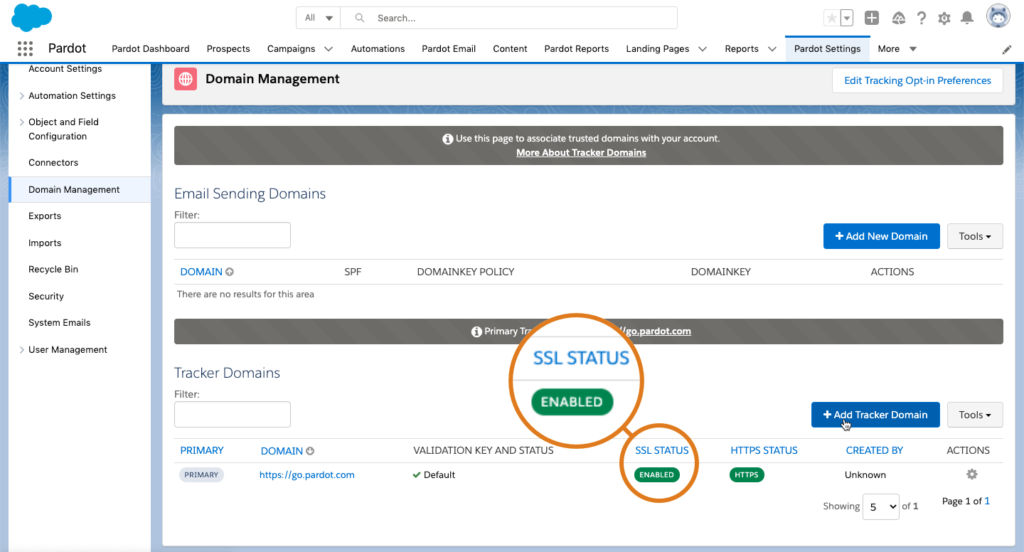Open the notifications bell
1024x552 pixels.
967,18
